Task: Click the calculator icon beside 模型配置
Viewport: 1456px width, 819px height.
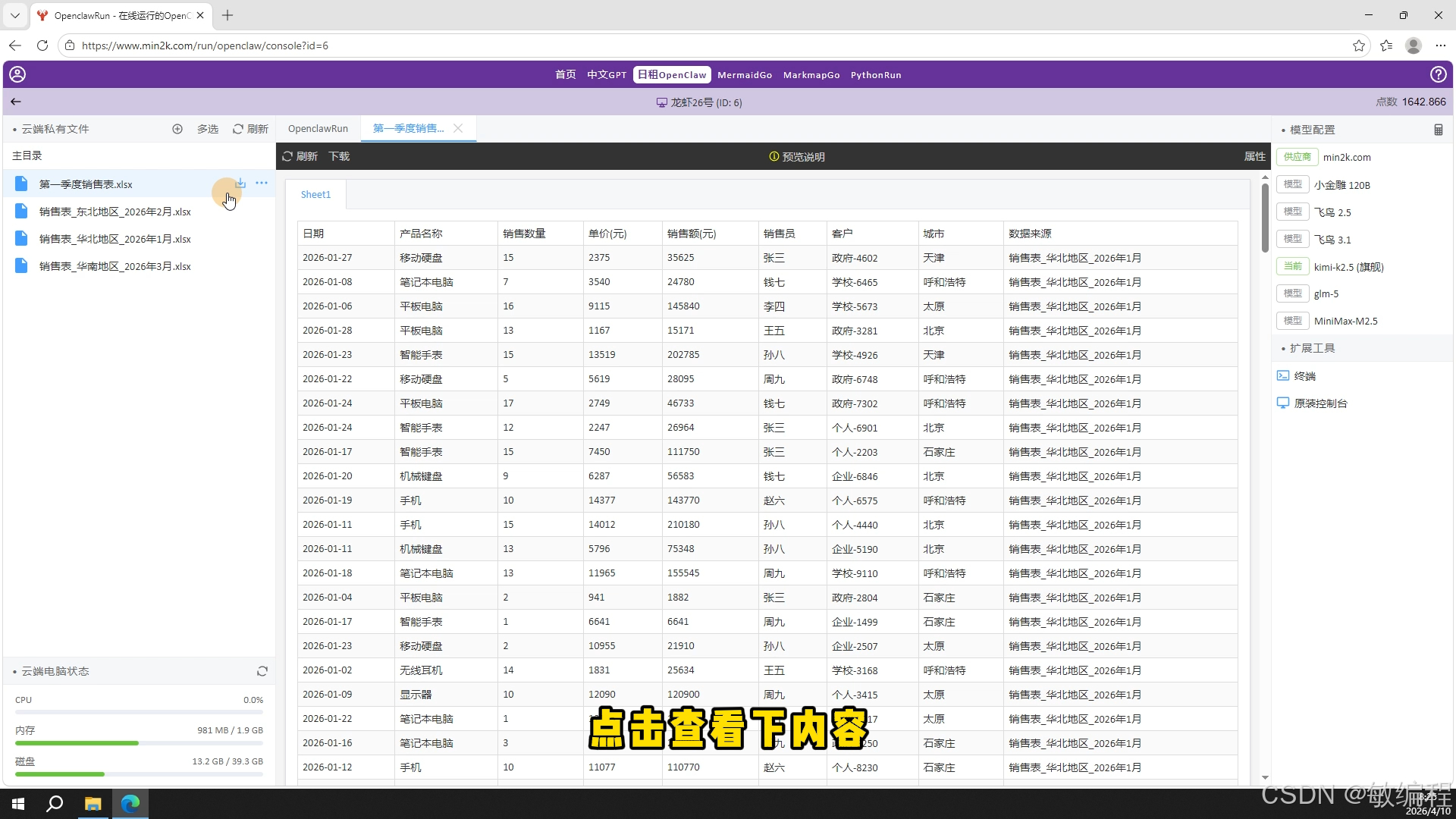Action: coord(1438,130)
